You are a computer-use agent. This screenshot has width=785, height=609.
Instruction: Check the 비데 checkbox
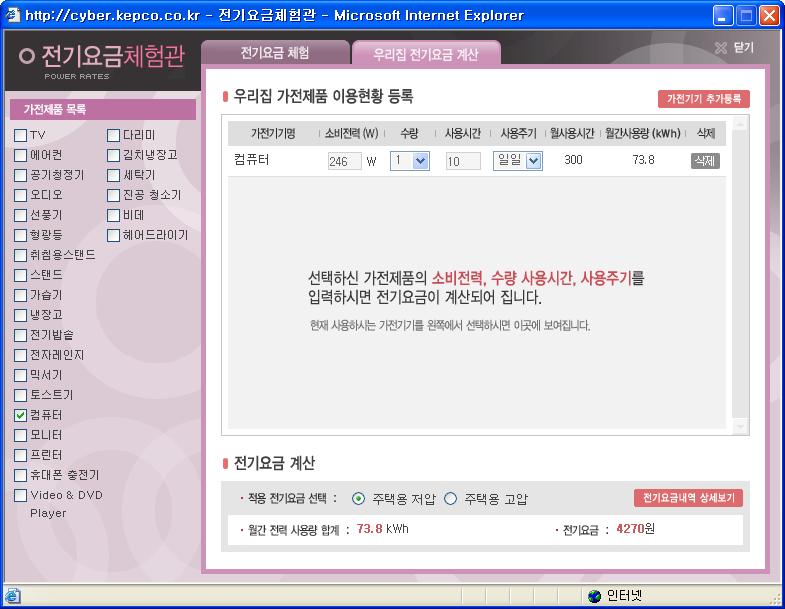pos(114,215)
